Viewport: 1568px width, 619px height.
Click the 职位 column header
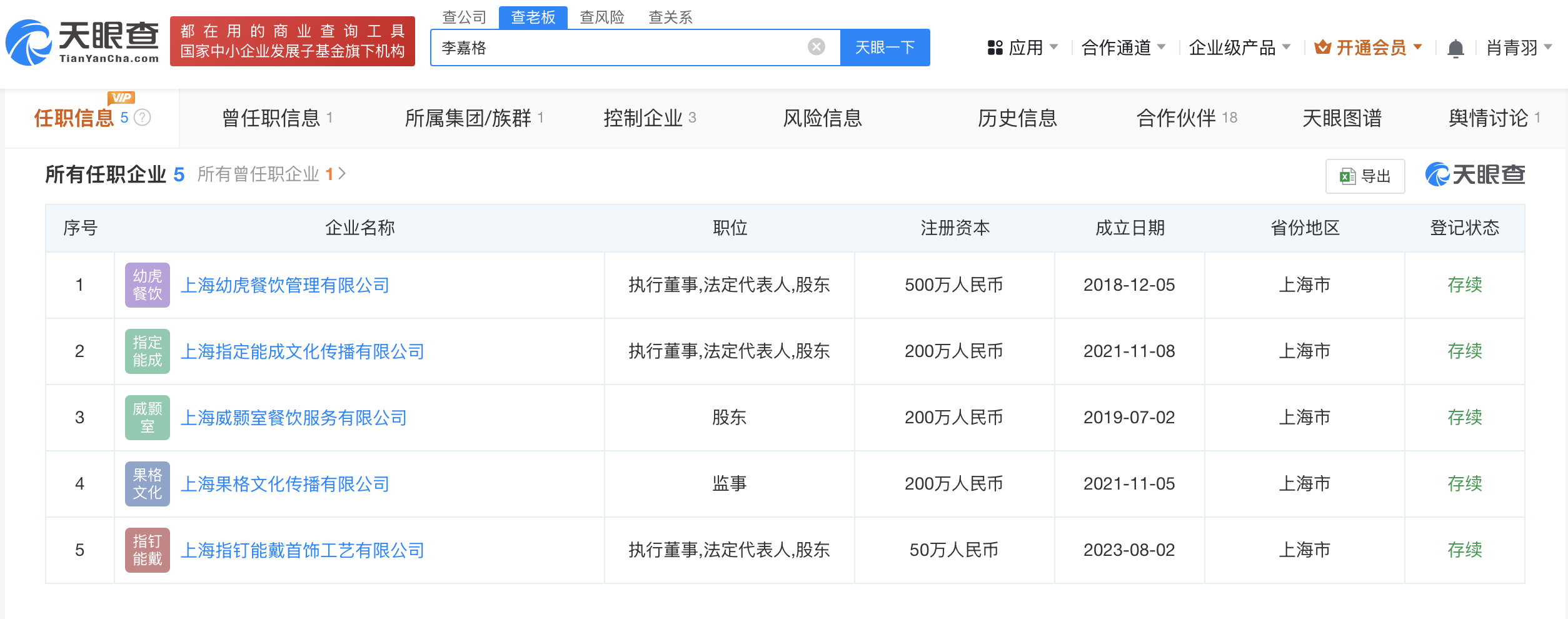coord(730,228)
